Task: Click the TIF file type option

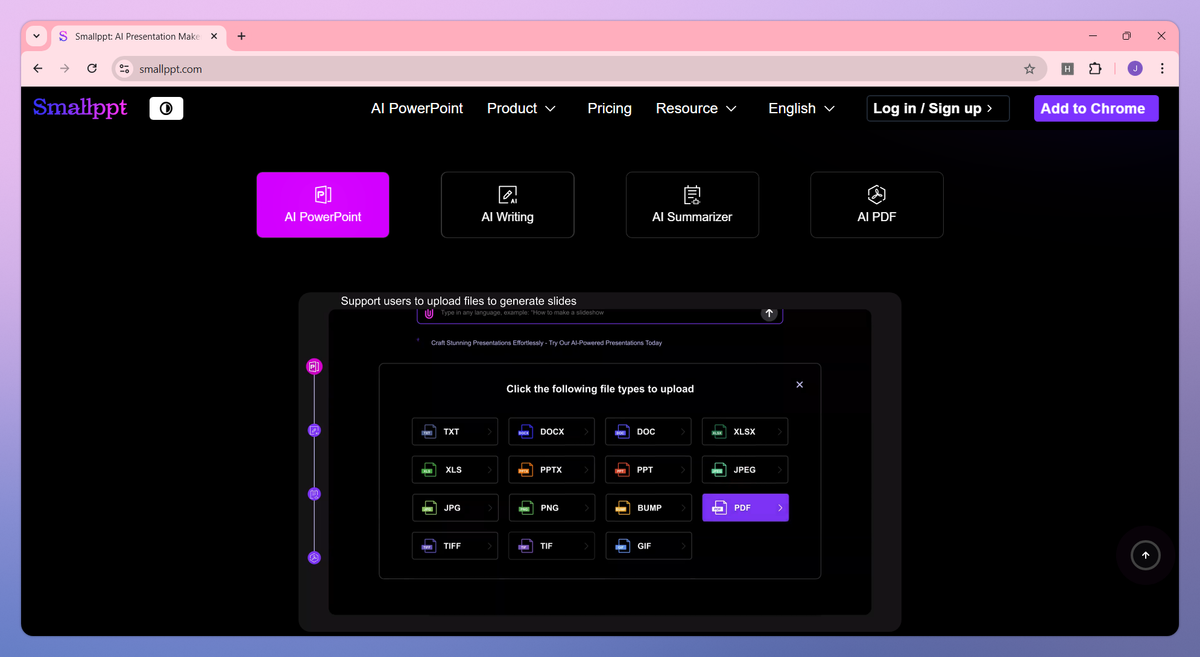Action: coord(552,546)
